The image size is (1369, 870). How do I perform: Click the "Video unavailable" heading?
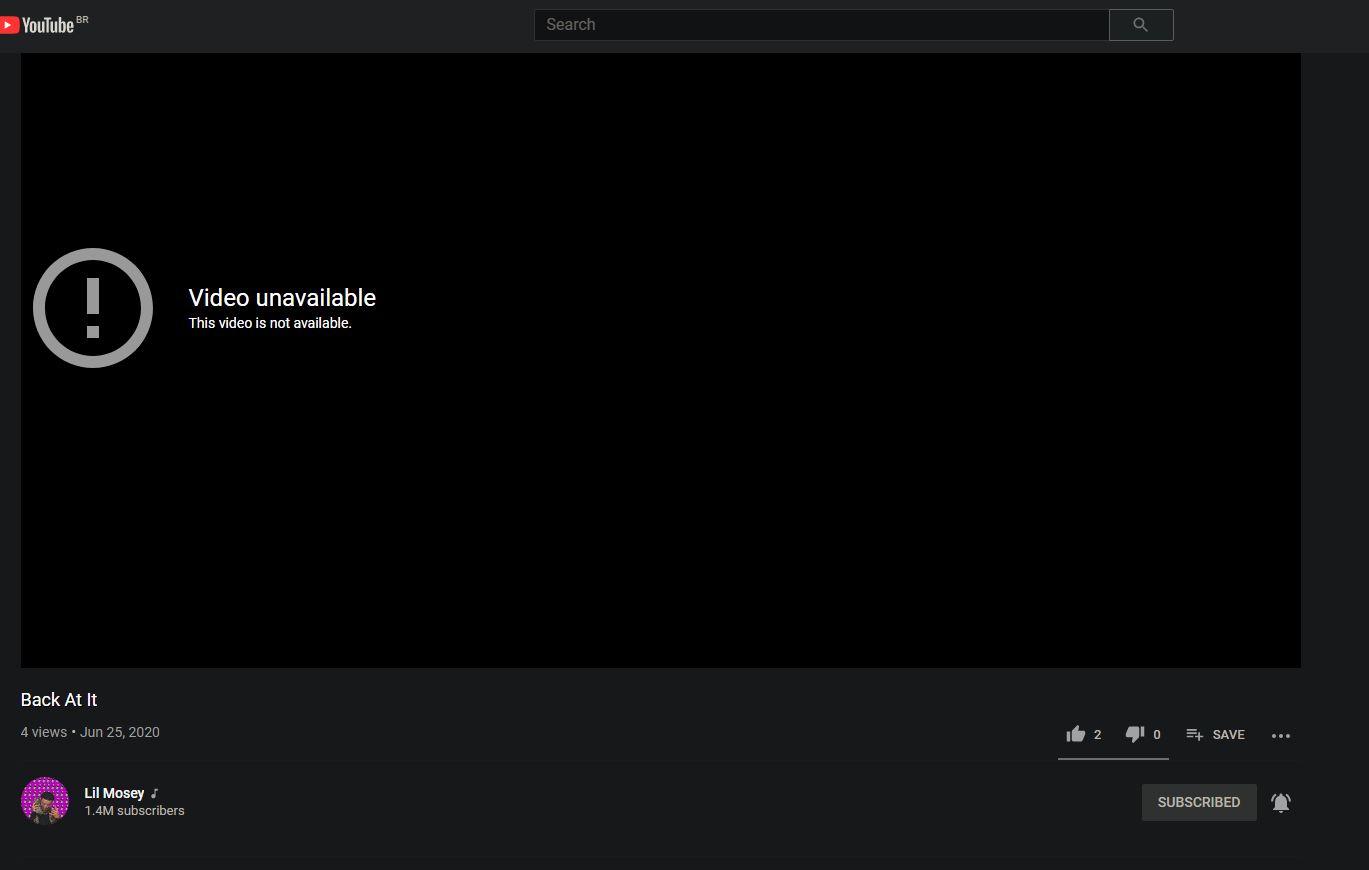click(x=282, y=298)
